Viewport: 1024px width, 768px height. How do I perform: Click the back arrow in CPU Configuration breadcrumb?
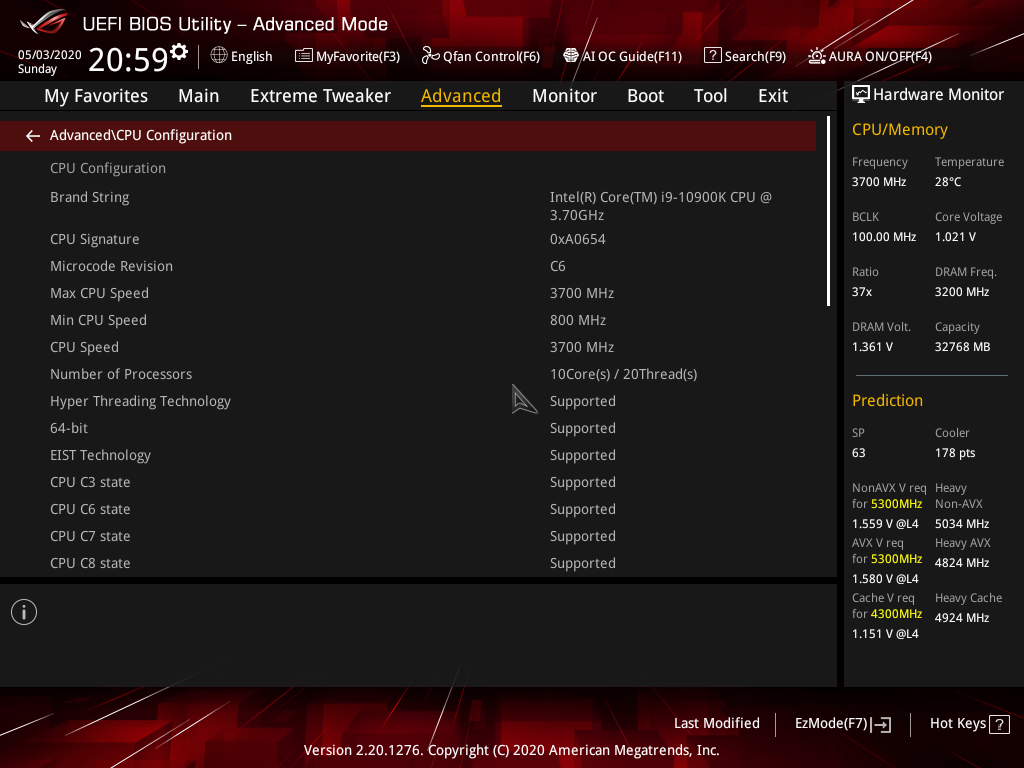[33, 135]
